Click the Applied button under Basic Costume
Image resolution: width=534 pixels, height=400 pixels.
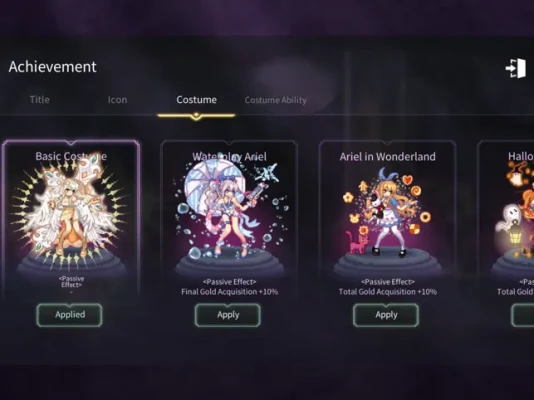click(x=69, y=315)
